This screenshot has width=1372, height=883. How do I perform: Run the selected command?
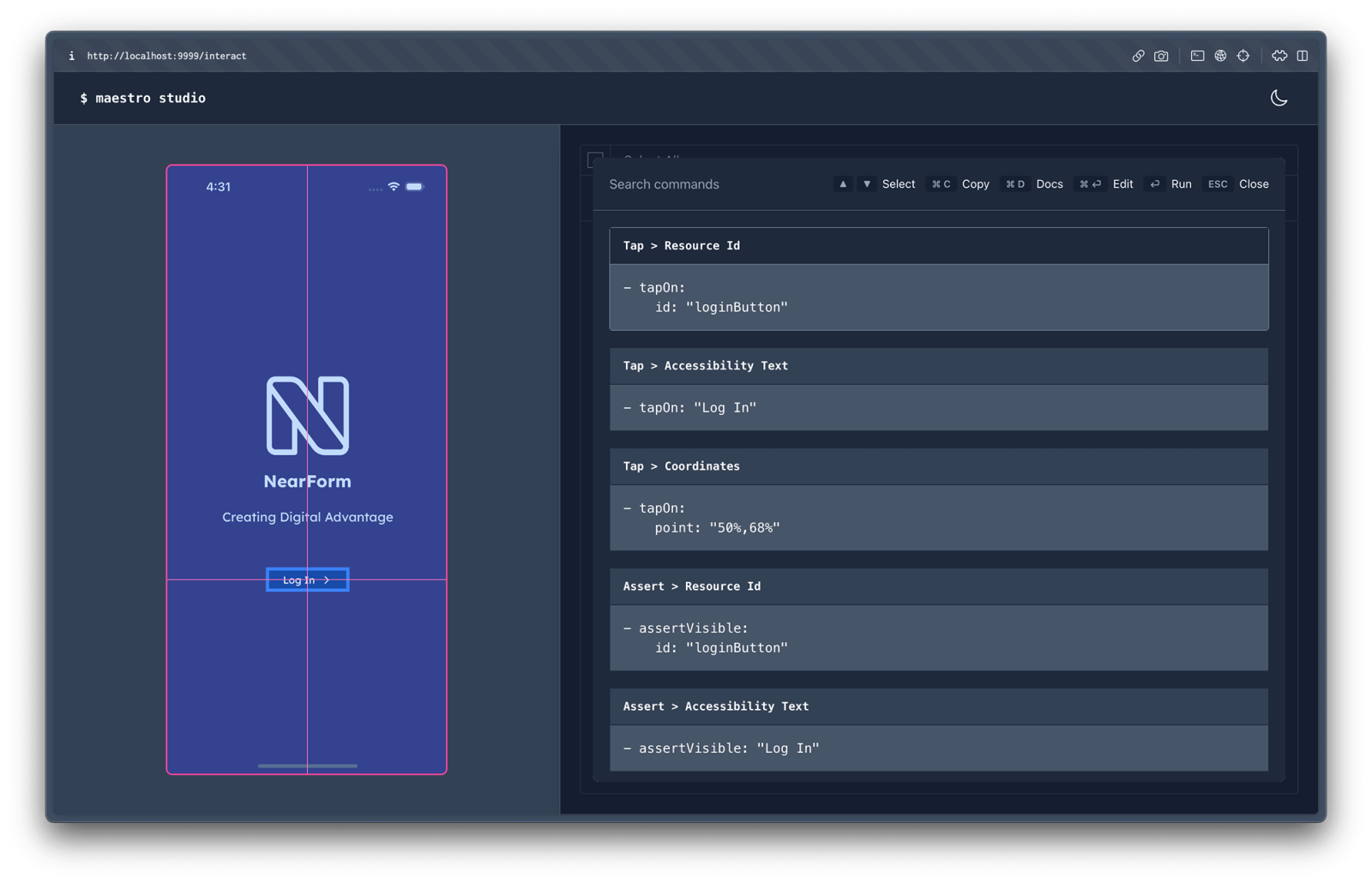[1170, 184]
